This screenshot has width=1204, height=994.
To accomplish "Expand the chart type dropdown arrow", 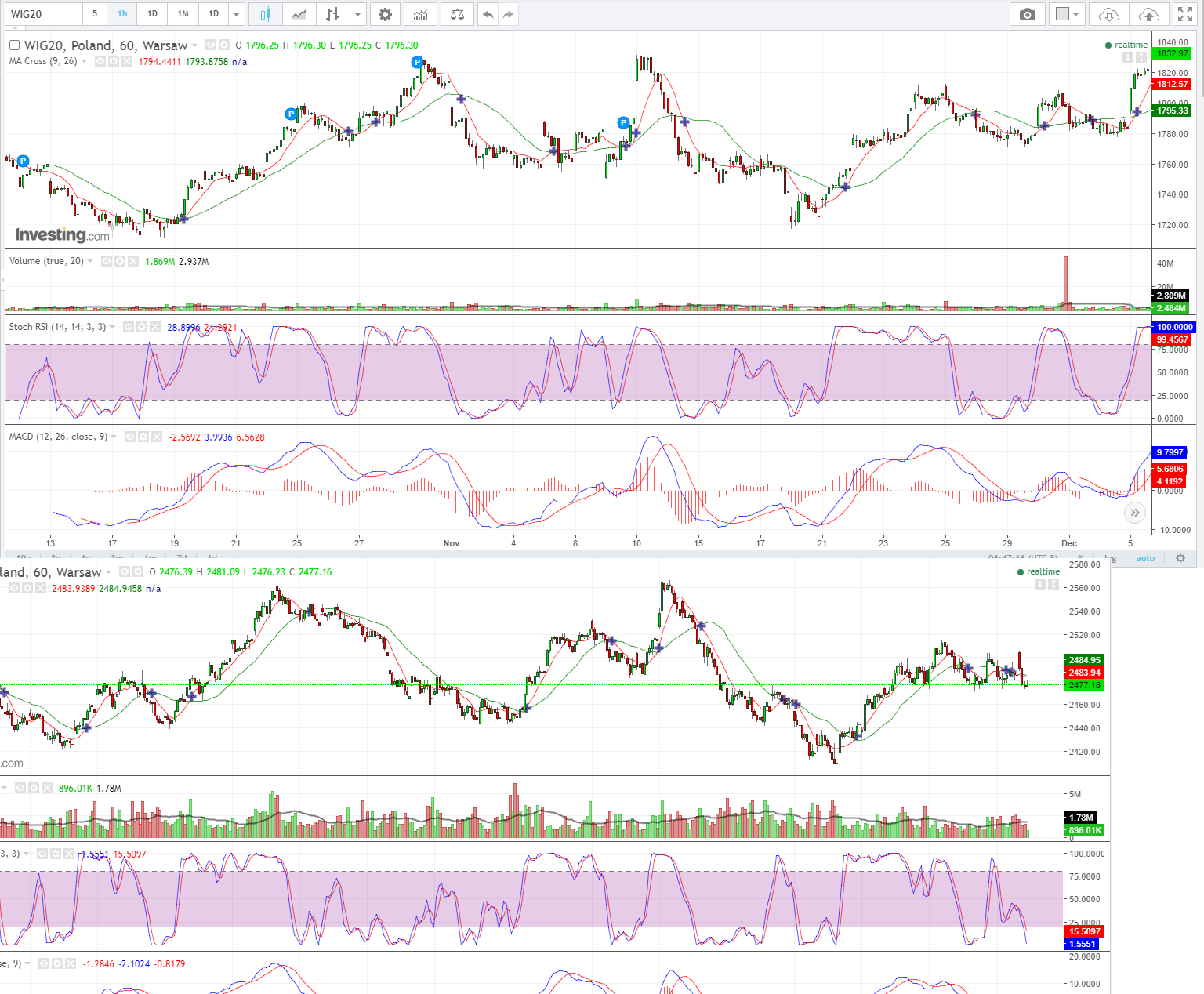I will 358,14.
